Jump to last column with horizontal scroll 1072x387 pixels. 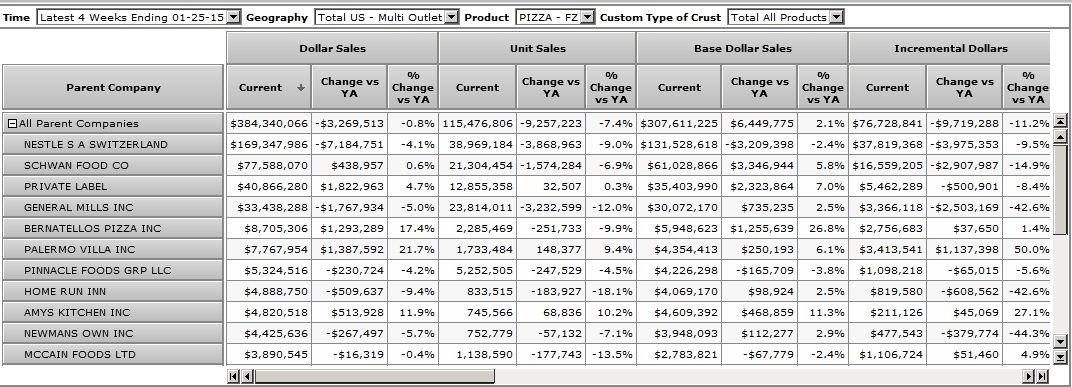(1043, 376)
